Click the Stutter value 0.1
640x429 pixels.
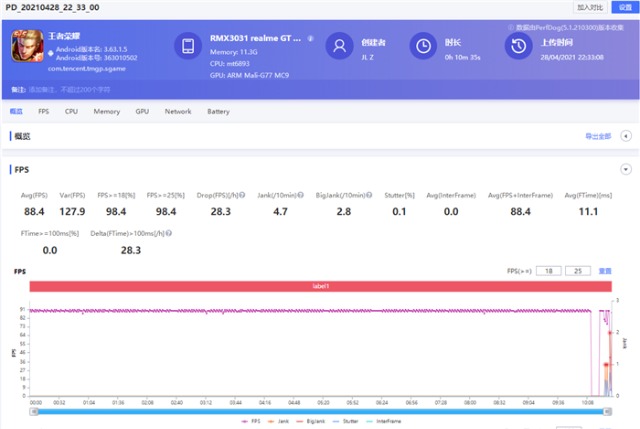click(x=399, y=211)
